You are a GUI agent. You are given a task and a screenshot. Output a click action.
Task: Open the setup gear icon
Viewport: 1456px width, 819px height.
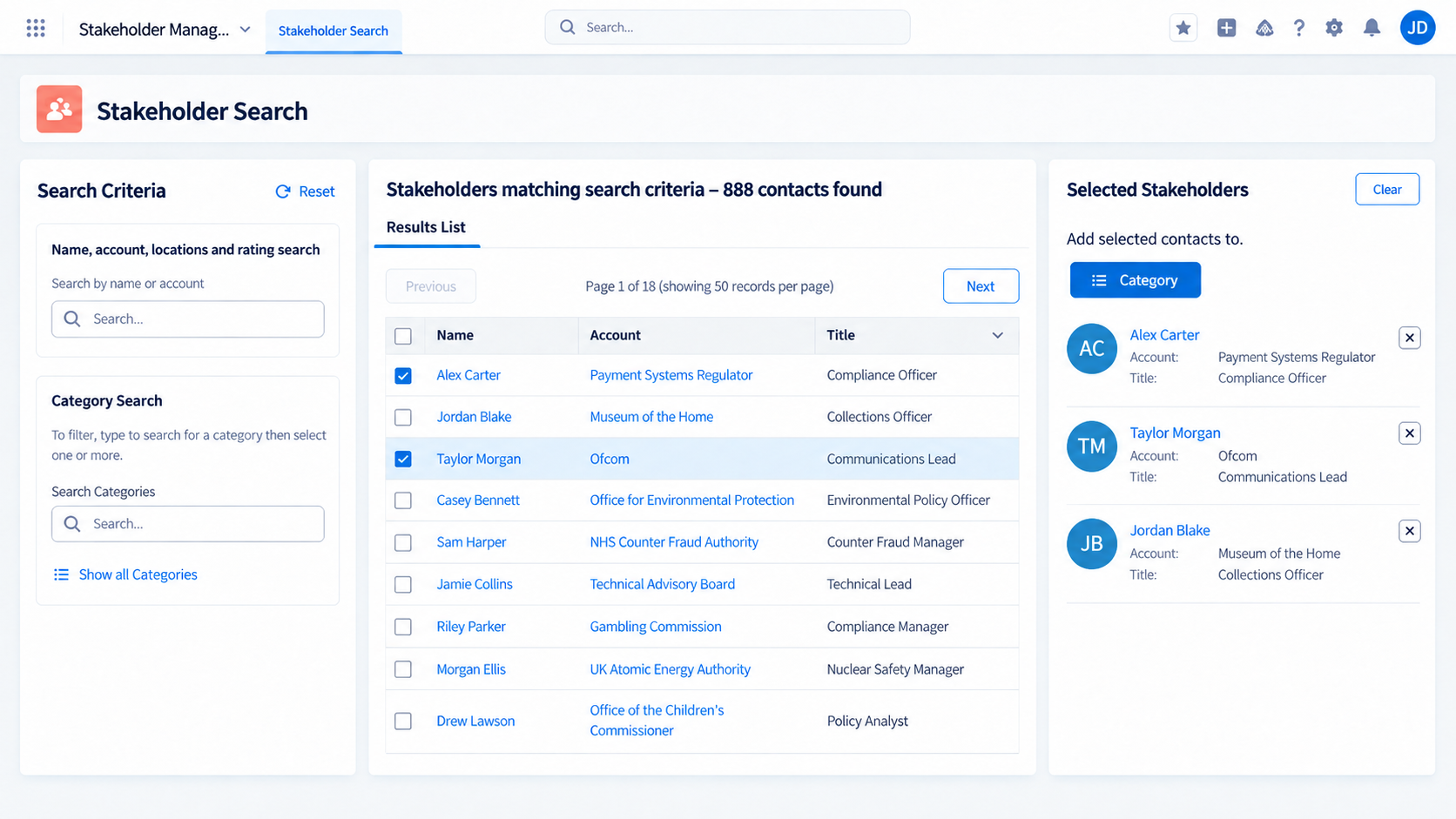pyautogui.click(x=1334, y=28)
